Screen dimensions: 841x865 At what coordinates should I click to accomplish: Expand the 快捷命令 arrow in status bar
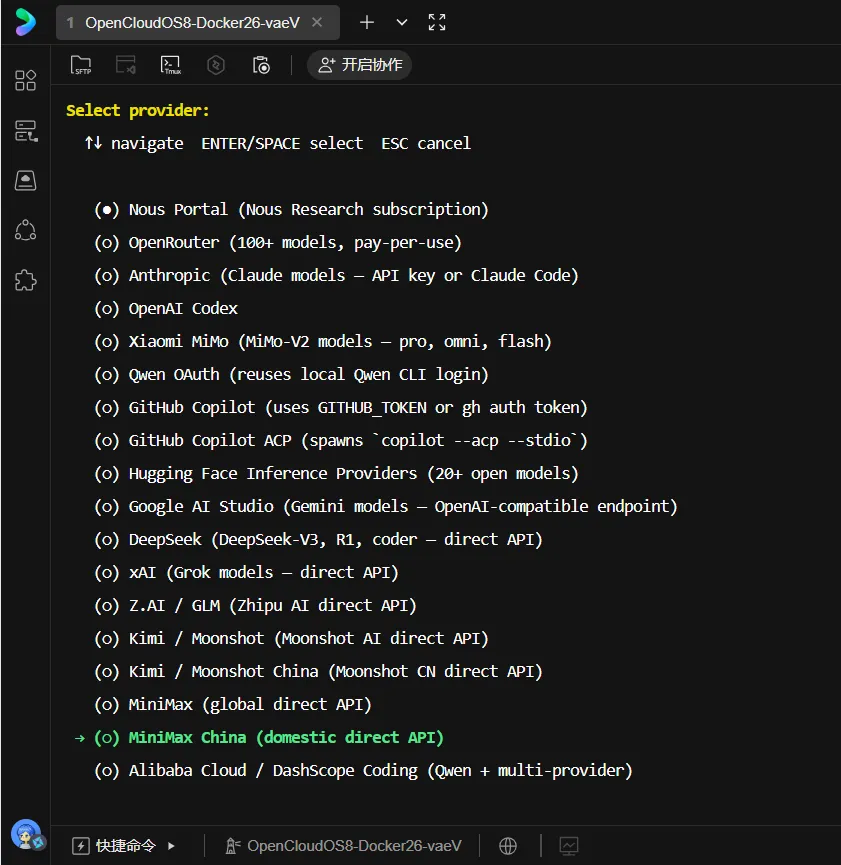pyautogui.click(x=171, y=846)
